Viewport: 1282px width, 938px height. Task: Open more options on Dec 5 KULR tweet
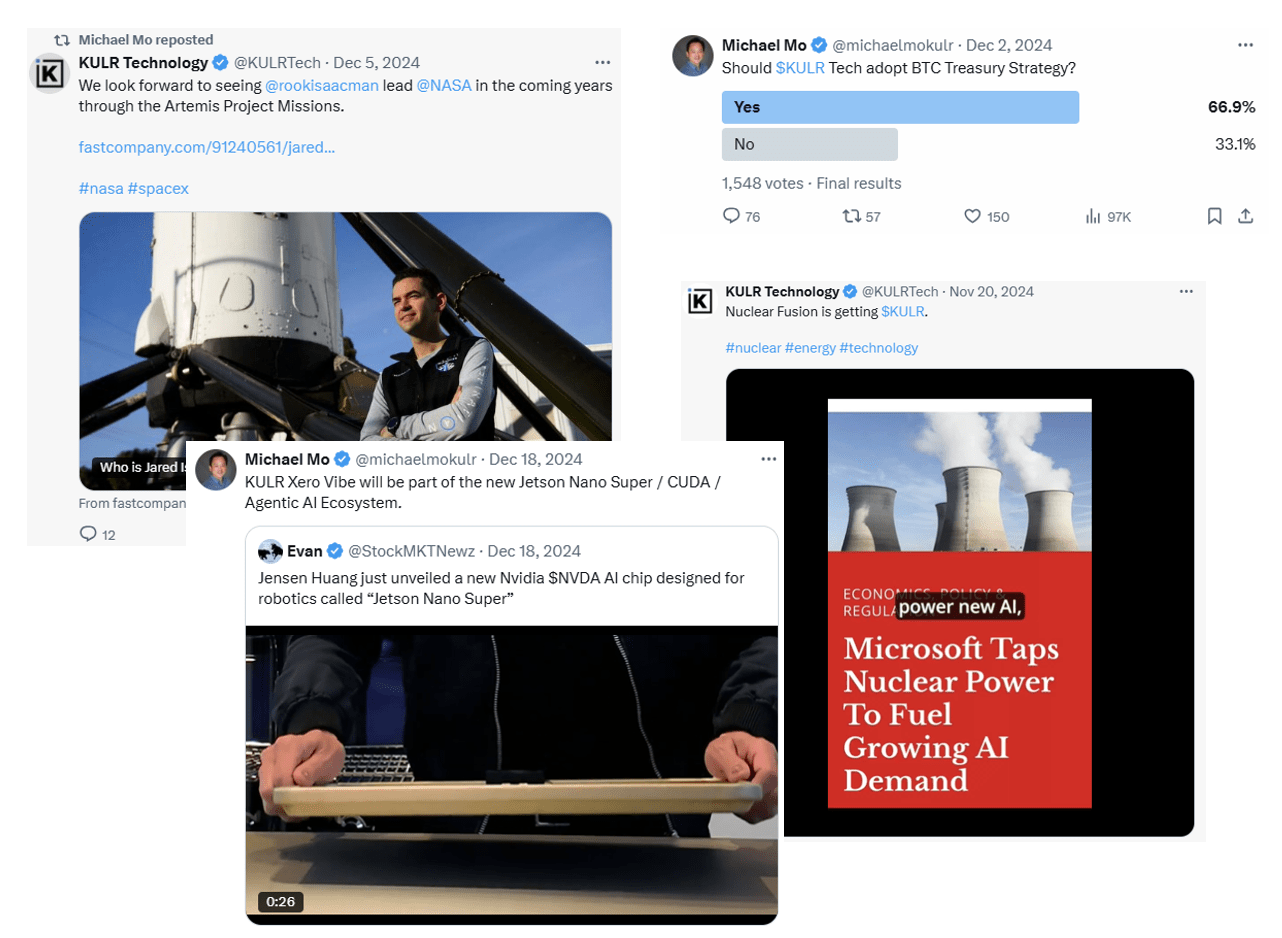[602, 62]
